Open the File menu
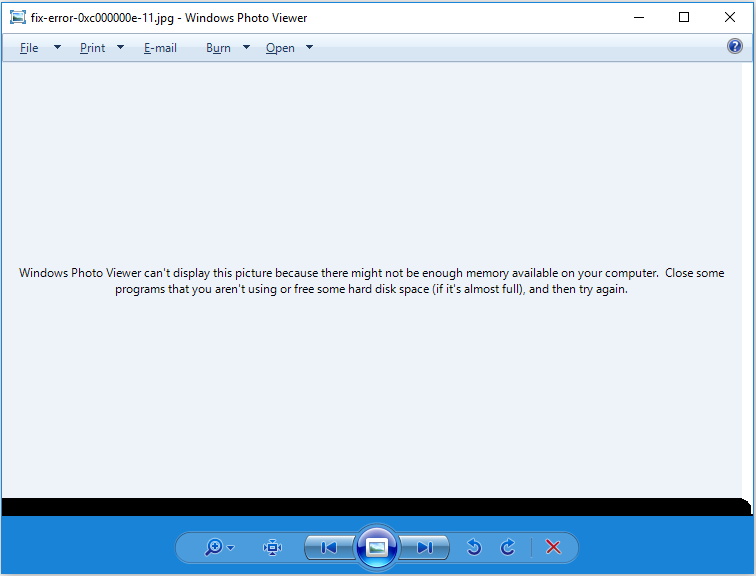The height and width of the screenshot is (576, 756). tap(29, 48)
